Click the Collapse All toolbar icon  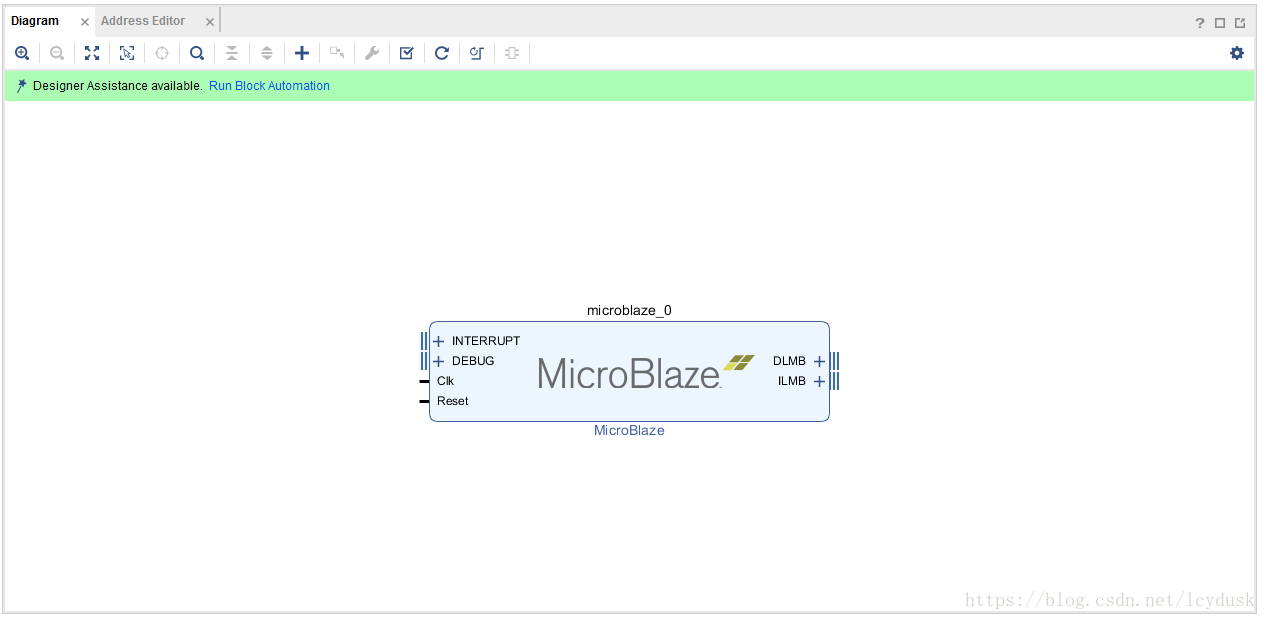(x=232, y=53)
